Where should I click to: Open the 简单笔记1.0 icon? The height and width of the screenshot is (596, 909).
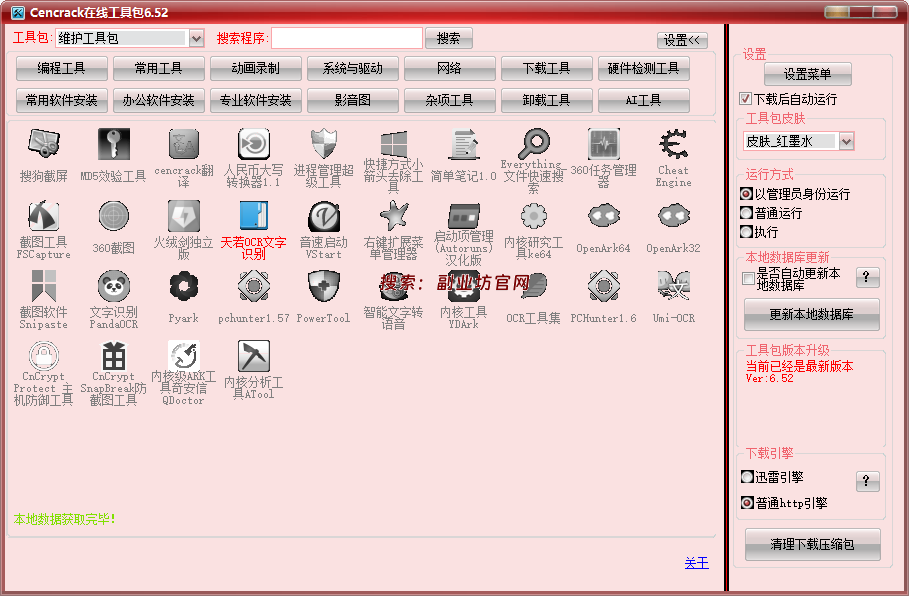pos(464,144)
